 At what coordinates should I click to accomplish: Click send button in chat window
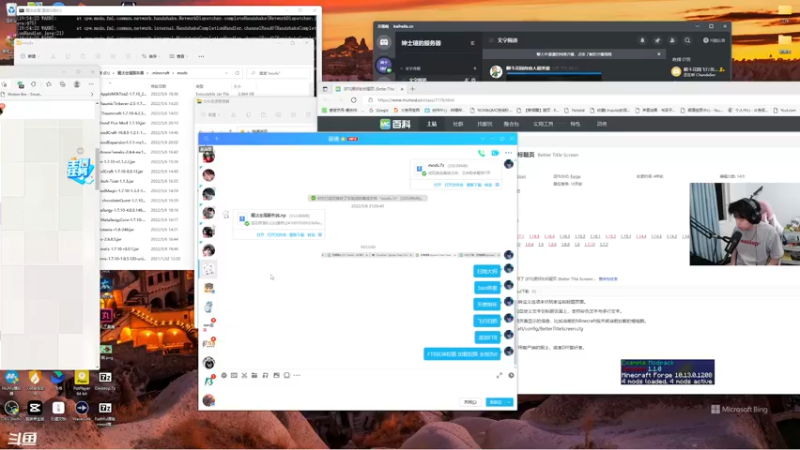coord(495,402)
